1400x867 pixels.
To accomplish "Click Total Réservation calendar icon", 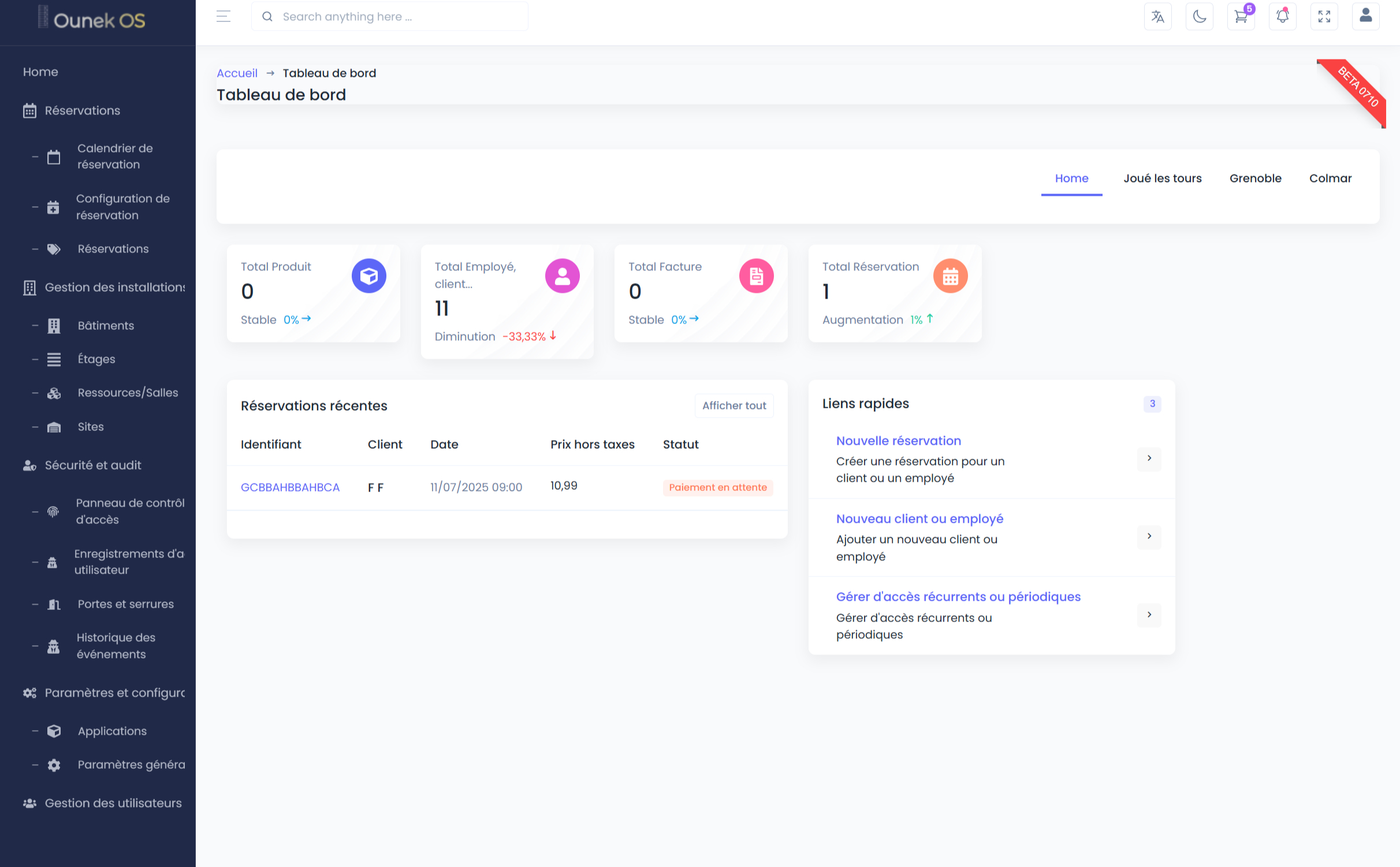I will click(x=950, y=276).
